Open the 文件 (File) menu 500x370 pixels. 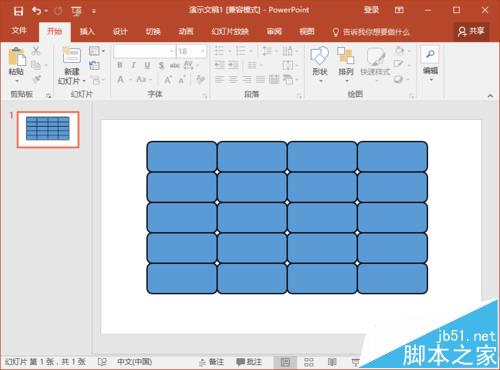pos(19,31)
